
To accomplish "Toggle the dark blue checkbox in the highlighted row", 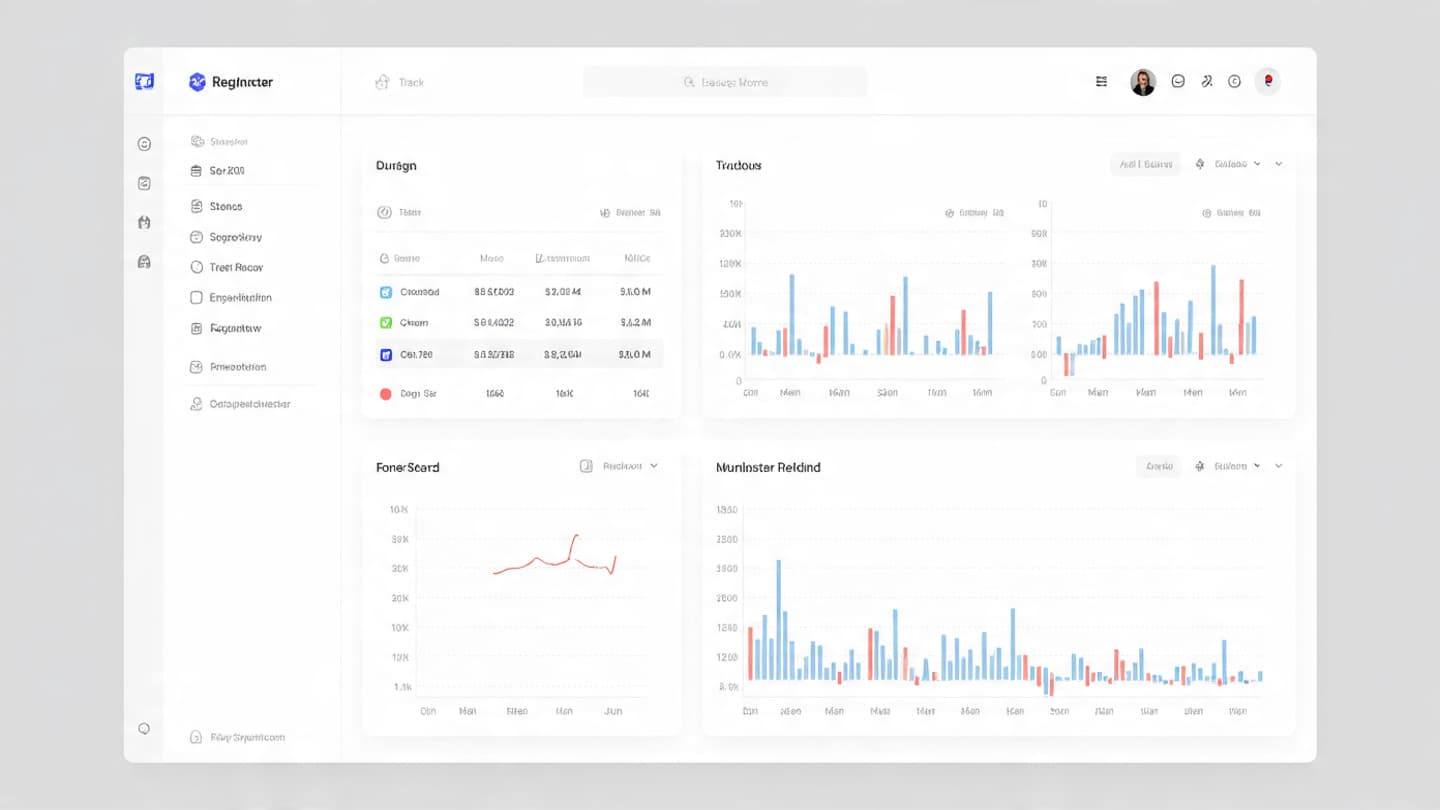I will pyautogui.click(x=386, y=354).
